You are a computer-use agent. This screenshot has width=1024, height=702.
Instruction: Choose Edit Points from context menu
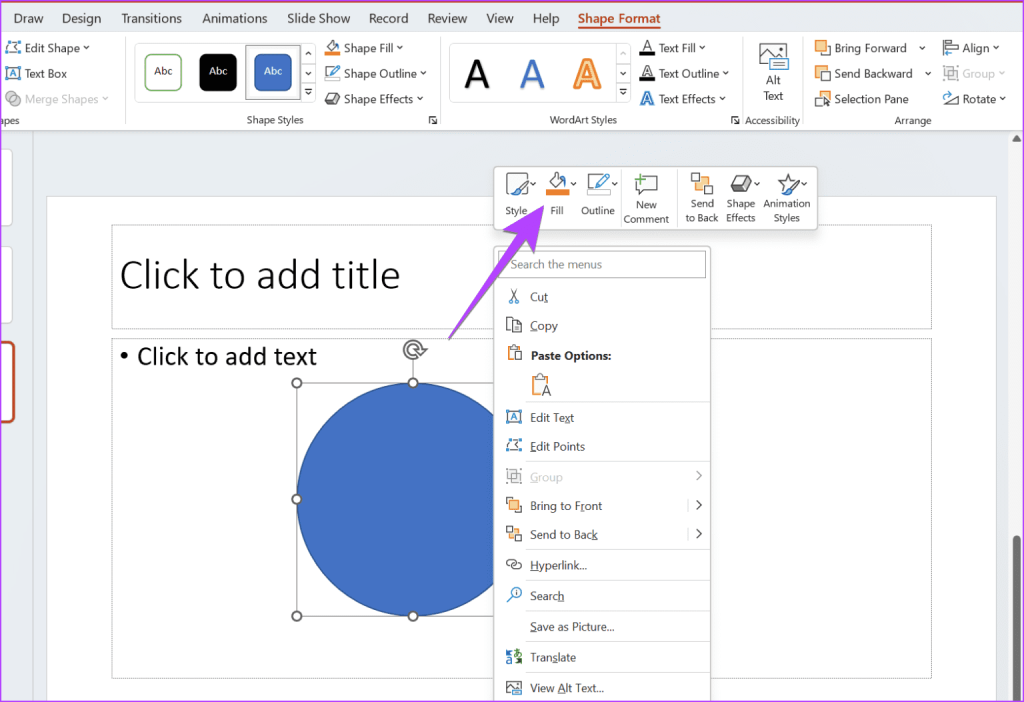pos(557,447)
